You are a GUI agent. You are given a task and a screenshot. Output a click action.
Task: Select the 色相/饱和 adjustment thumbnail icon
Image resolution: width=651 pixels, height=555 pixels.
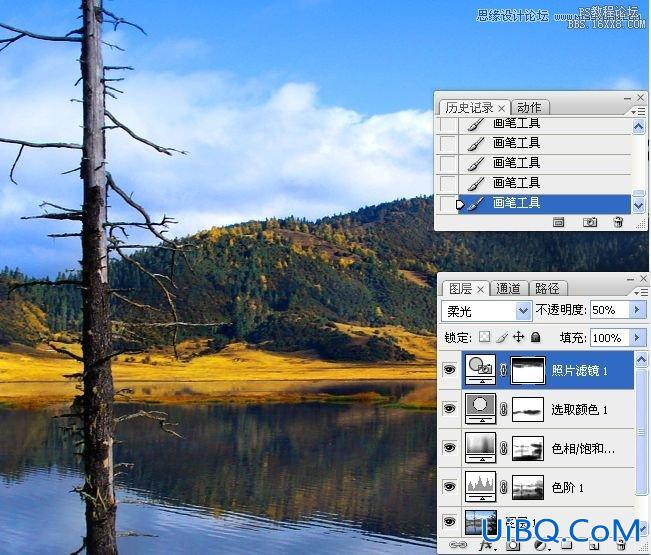tap(480, 447)
